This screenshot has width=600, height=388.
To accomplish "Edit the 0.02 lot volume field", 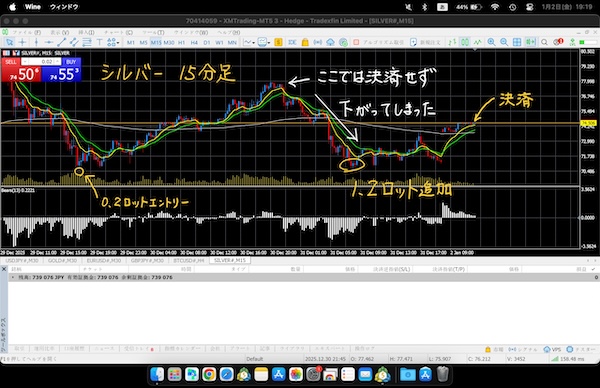I will pyautogui.click(x=41, y=62).
